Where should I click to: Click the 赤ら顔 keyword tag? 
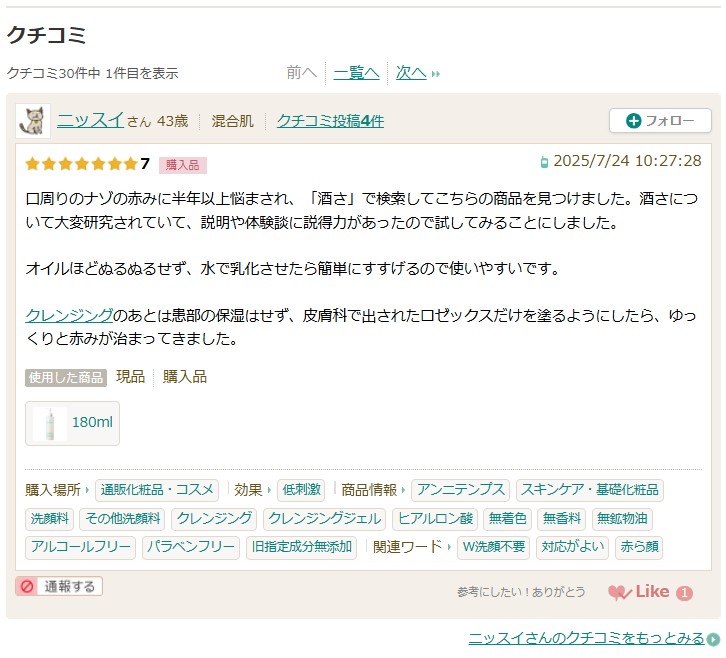click(638, 548)
